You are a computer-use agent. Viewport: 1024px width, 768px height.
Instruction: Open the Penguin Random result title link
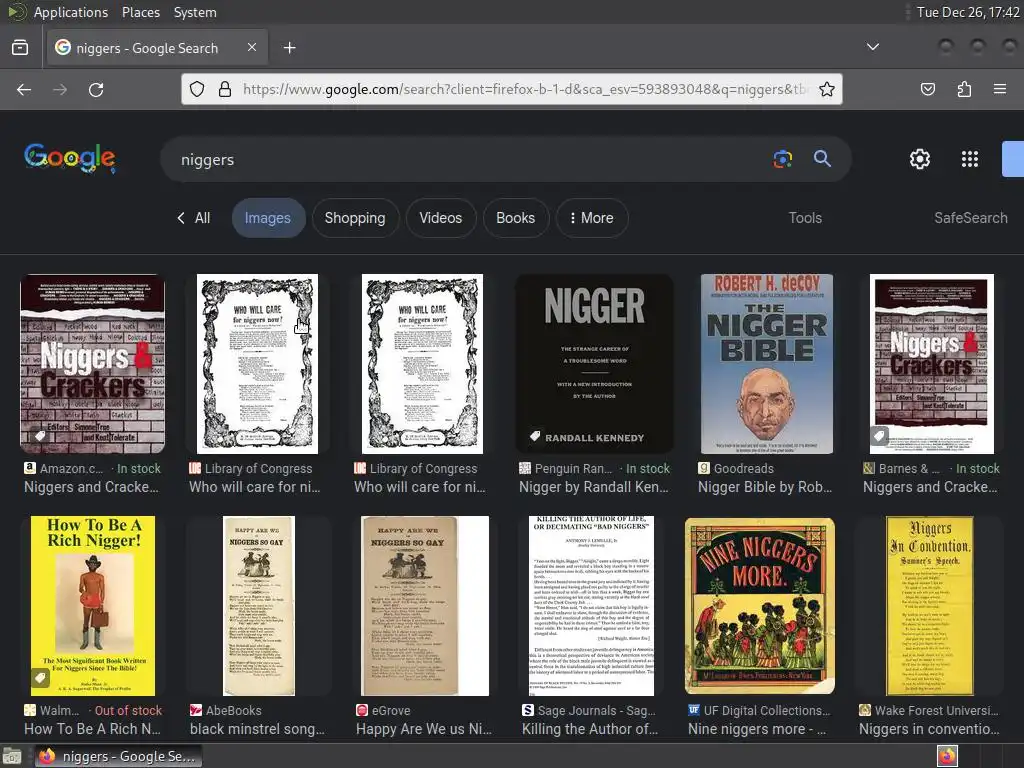(x=594, y=487)
